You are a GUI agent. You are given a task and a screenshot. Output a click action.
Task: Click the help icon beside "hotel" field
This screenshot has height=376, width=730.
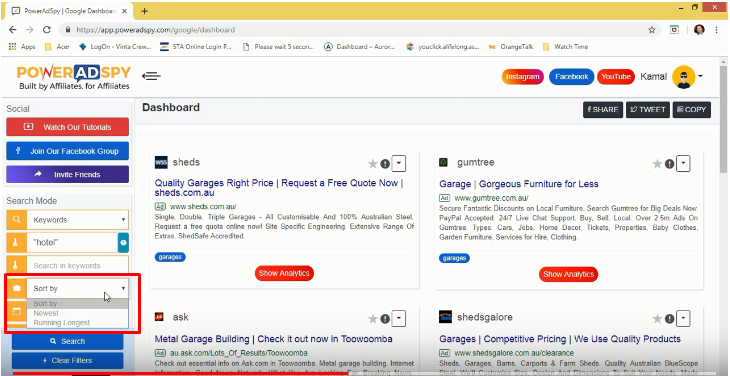[x=123, y=243]
